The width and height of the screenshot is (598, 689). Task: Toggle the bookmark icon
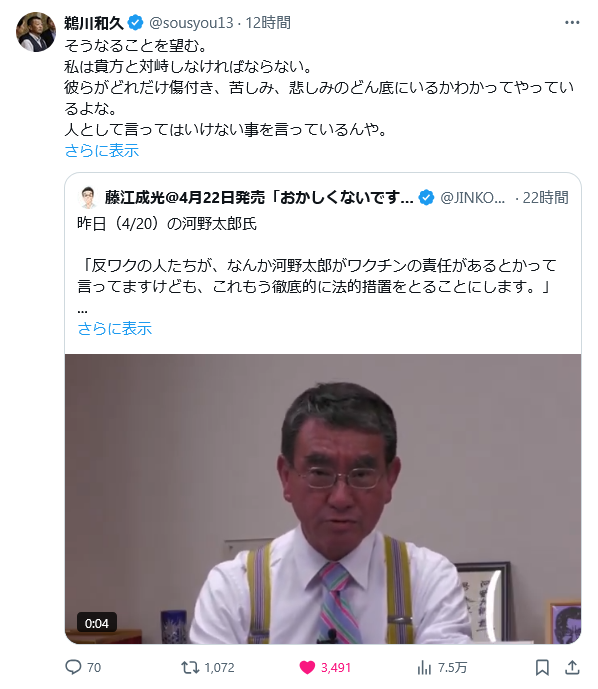point(542,667)
